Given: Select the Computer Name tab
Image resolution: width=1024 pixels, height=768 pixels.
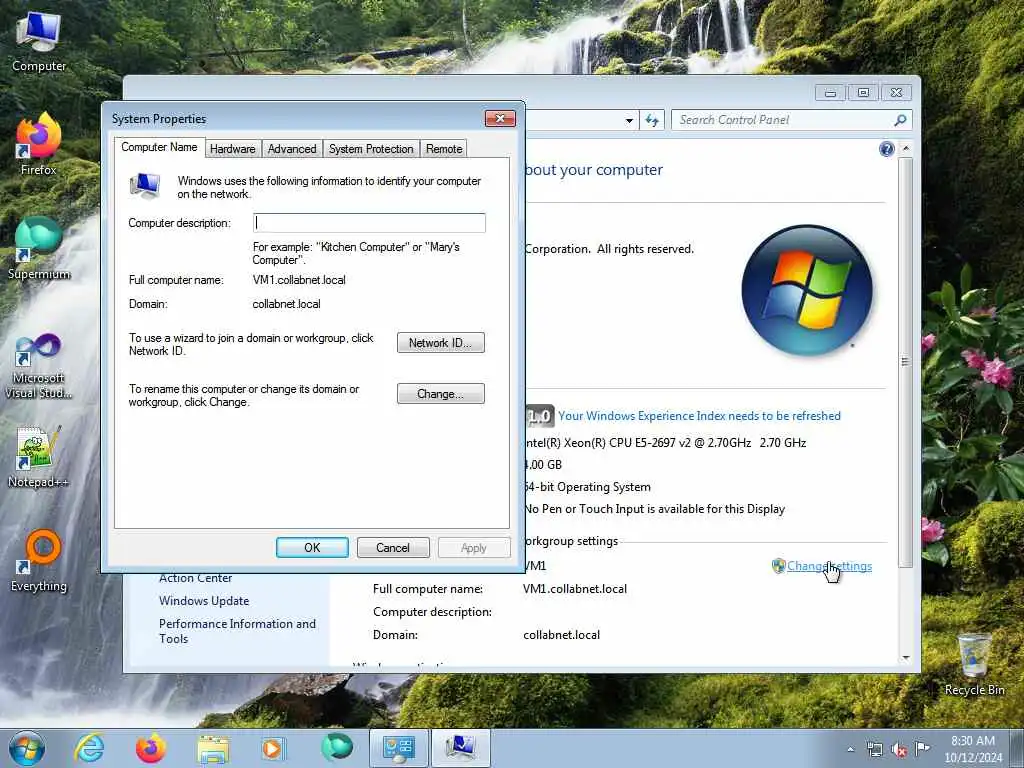Looking at the screenshot, I should (x=159, y=148).
